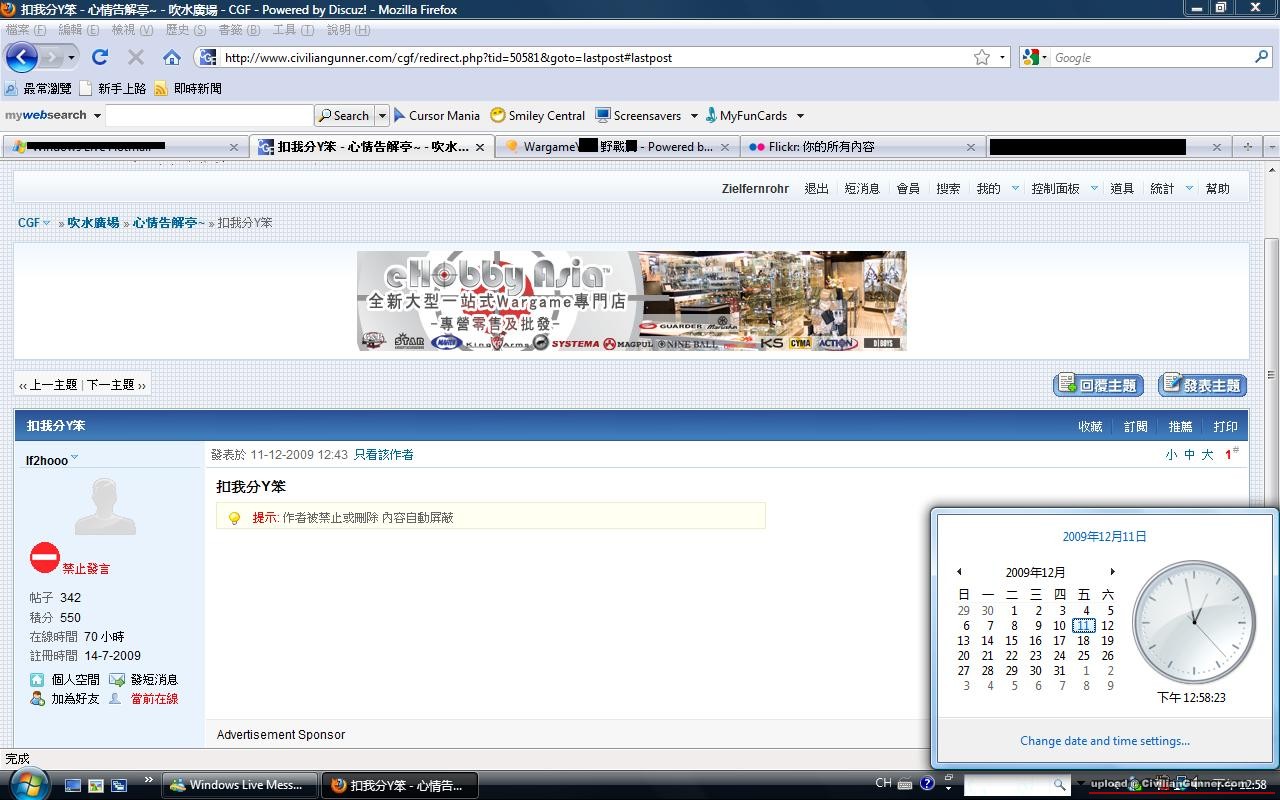The height and width of the screenshot is (800, 1280).
Task: Click Change date and time settings link
Action: coord(1104,741)
